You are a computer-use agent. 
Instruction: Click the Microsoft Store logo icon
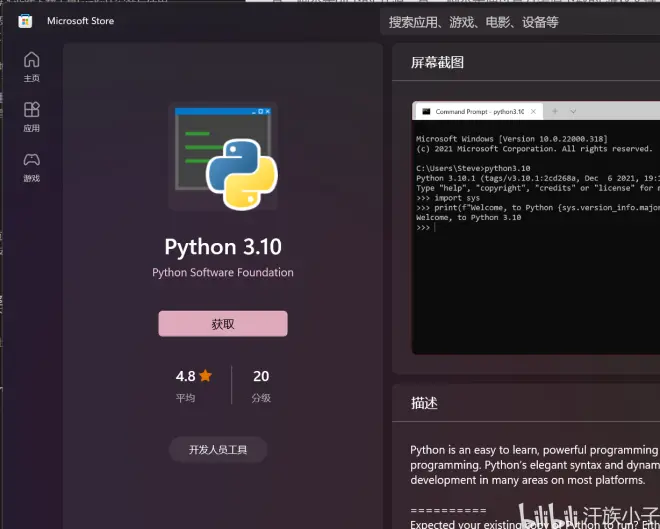coord(25,21)
